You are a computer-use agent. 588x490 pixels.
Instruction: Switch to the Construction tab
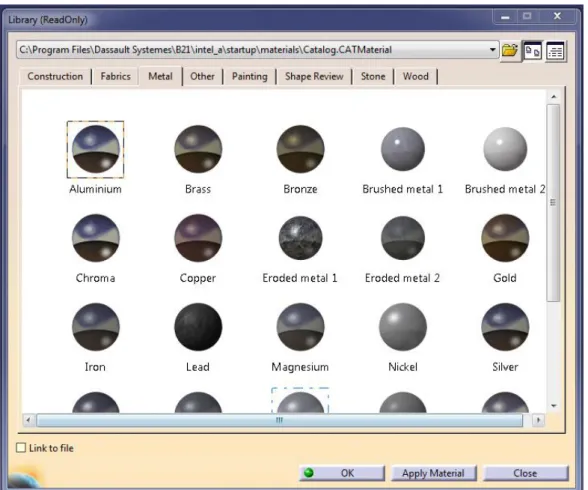[x=55, y=76]
